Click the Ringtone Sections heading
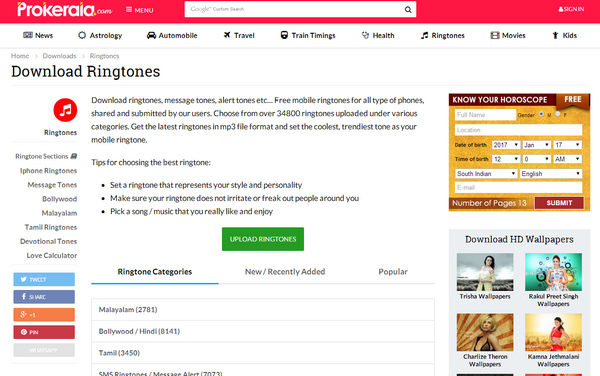Viewport: 600px width, 376px height. pyautogui.click(x=46, y=156)
